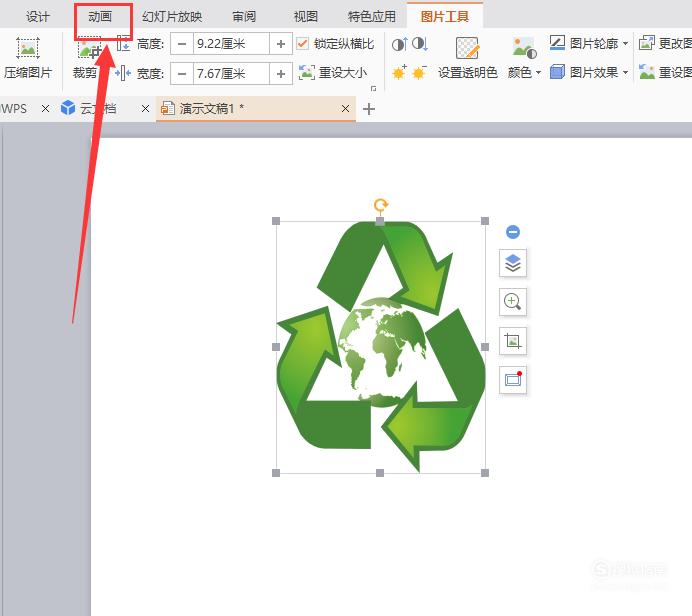Image resolution: width=692 pixels, height=616 pixels.
Task: Close the 云文档 tab
Action: pos(145,109)
